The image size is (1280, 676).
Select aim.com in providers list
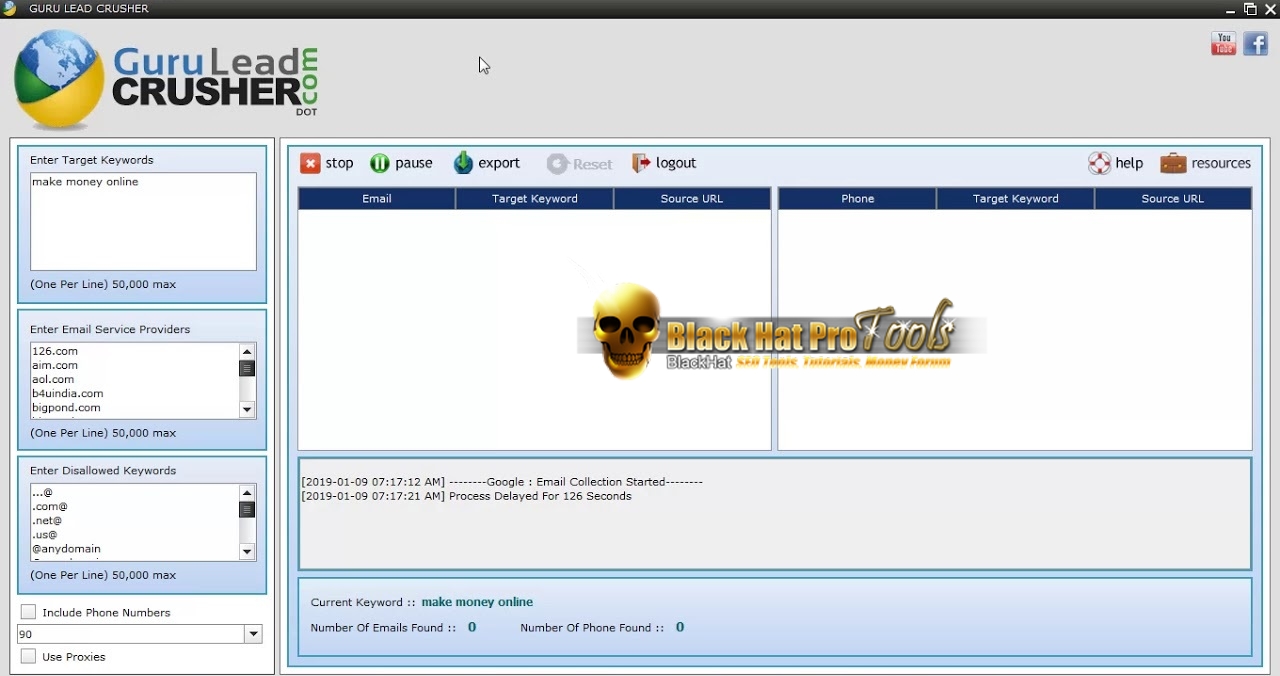(x=55, y=365)
